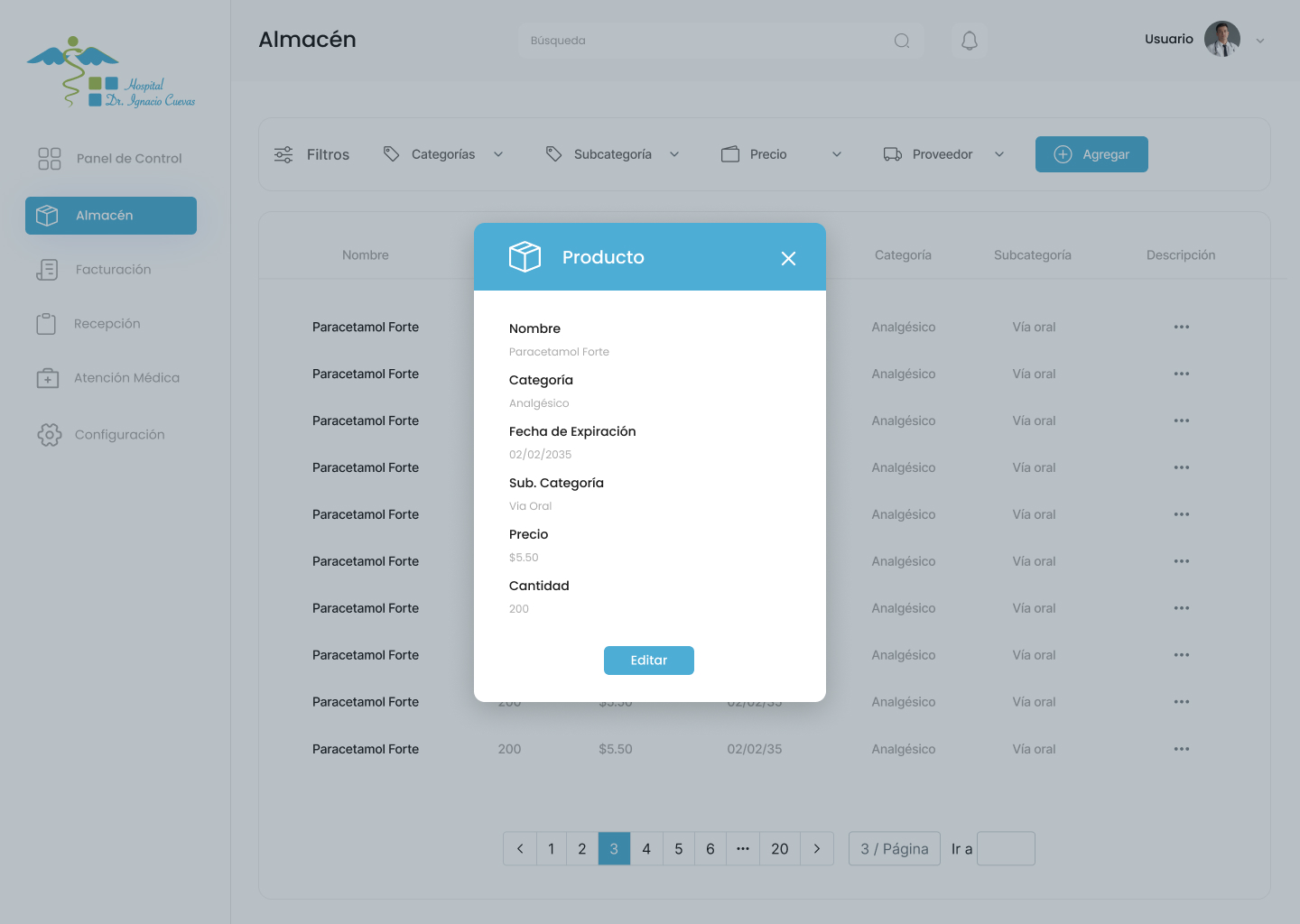Go to next page arrow
Image resolution: width=1300 pixels, height=924 pixels.
click(817, 848)
